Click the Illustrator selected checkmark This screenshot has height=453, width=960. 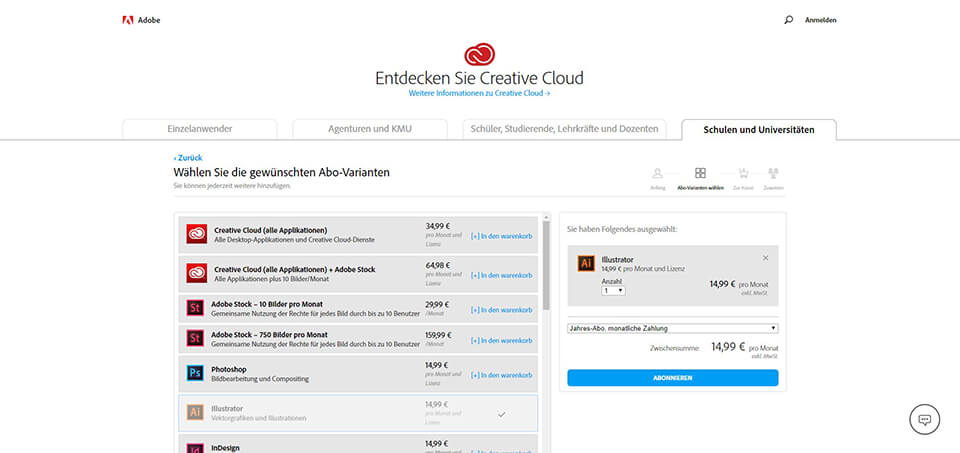(501, 414)
